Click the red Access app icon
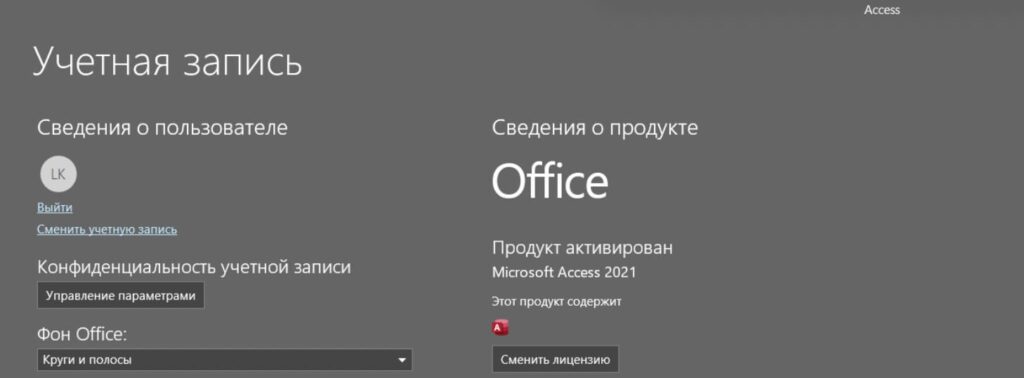The width and height of the screenshot is (1024, 378). (500, 328)
